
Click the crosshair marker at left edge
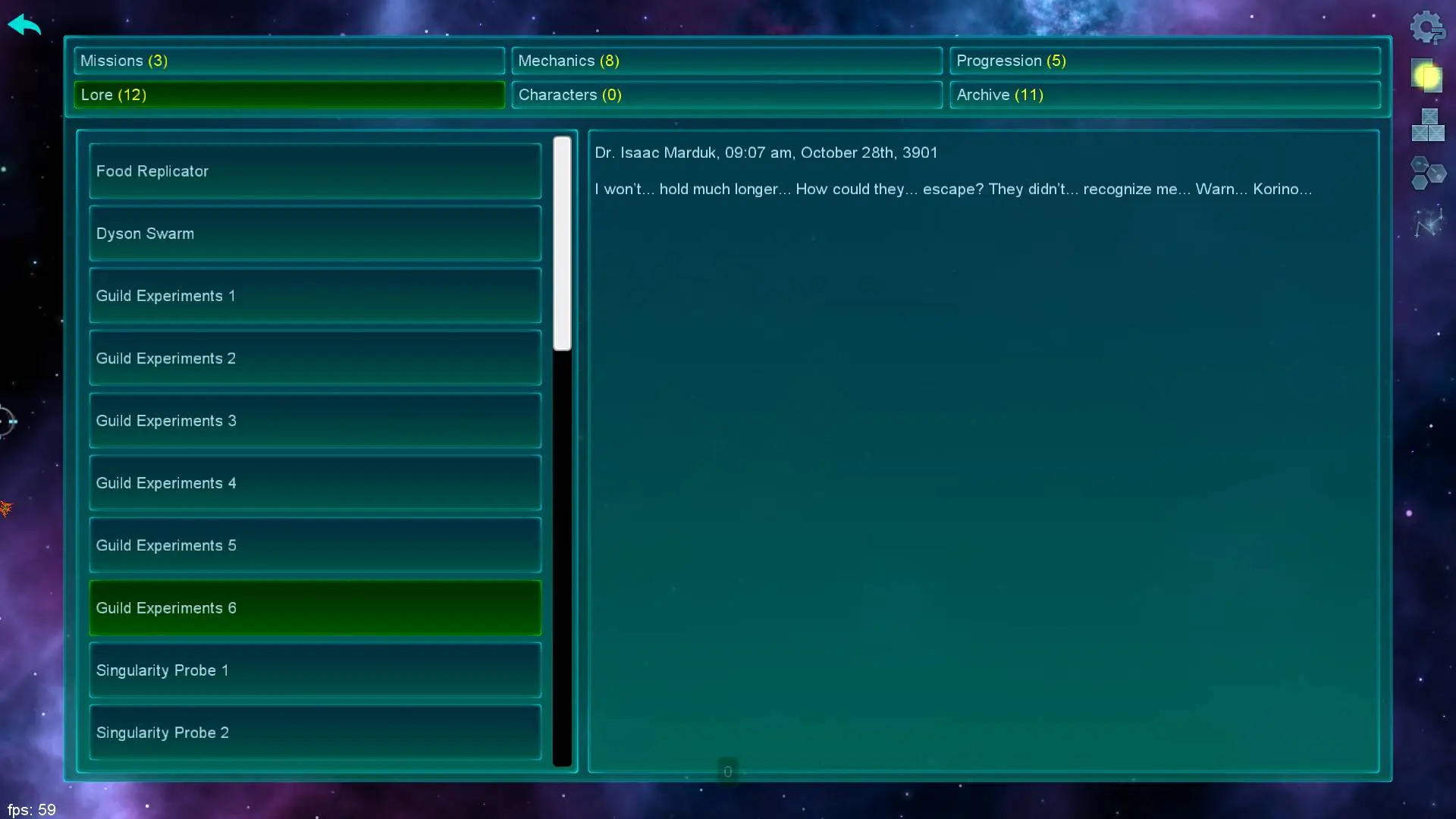tap(6, 421)
